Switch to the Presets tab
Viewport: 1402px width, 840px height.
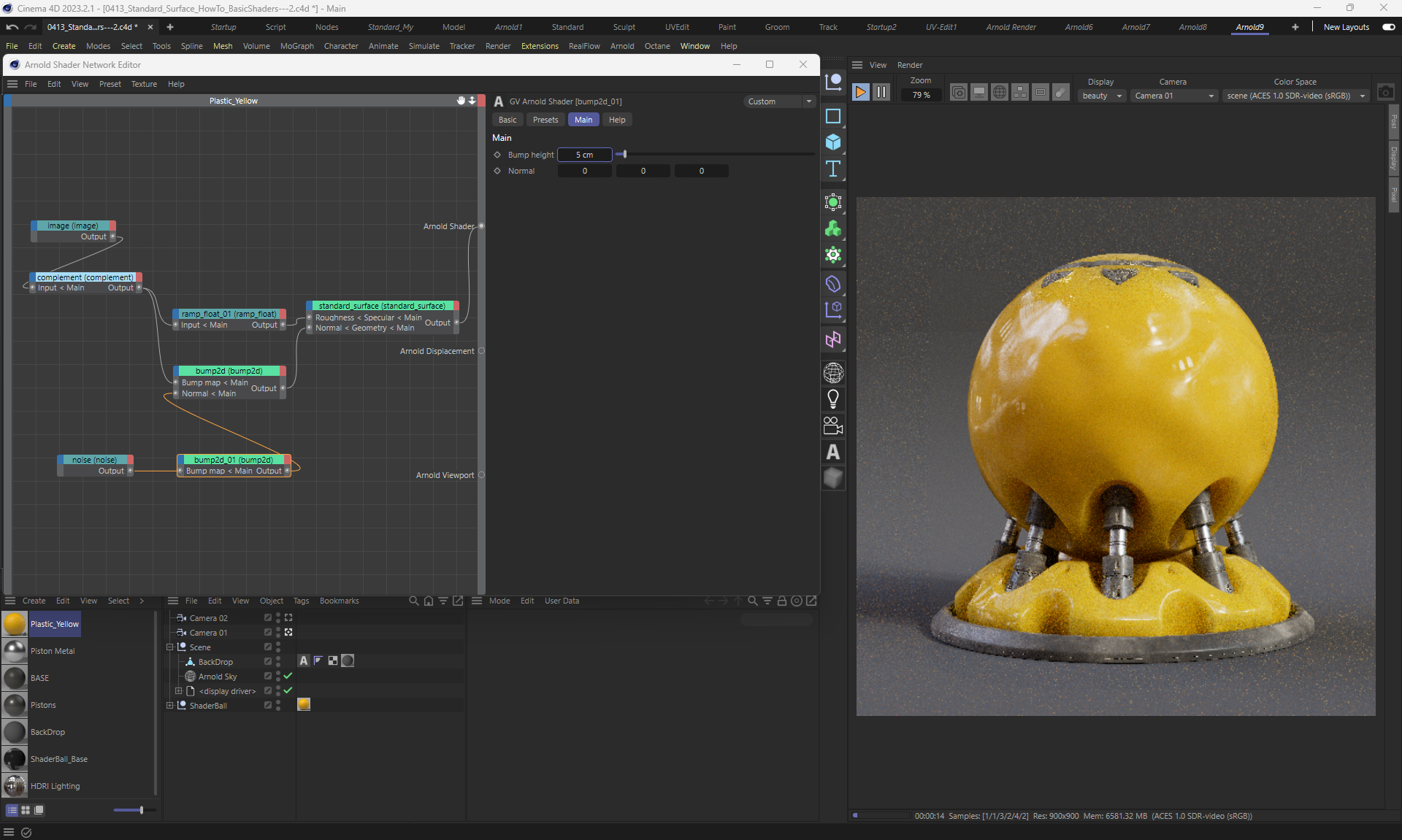[x=545, y=120]
